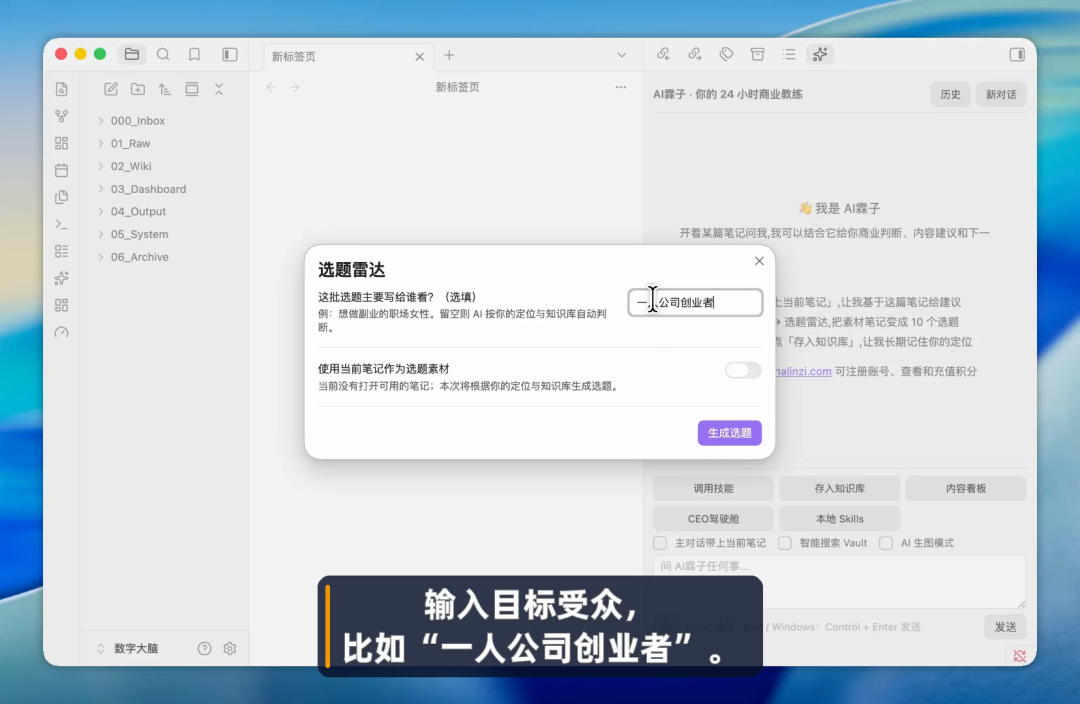This screenshot has width=1080, height=704.
Task: Click the 历史 button
Action: [951, 94]
